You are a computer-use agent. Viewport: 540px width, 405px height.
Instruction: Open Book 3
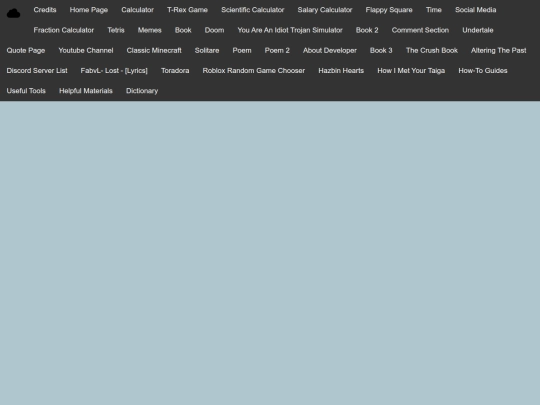pos(381,51)
